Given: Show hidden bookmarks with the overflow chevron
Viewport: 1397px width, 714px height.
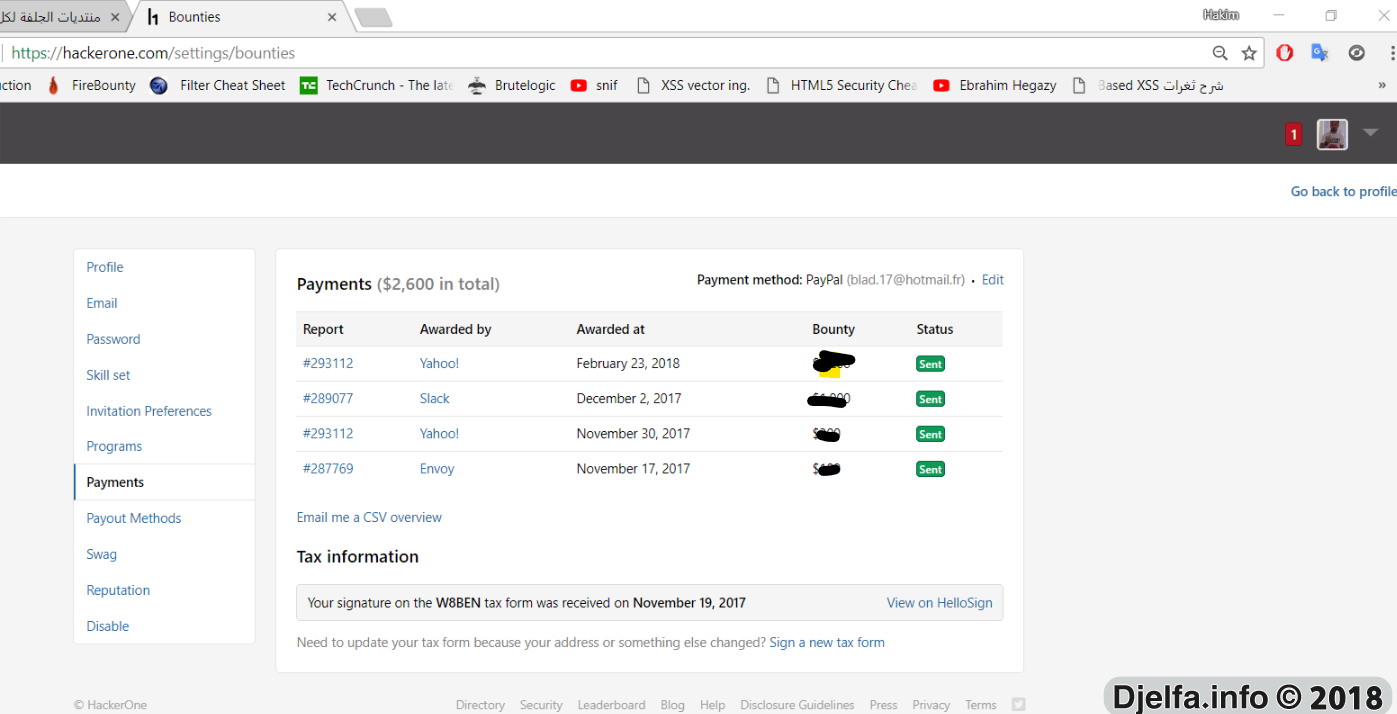Looking at the screenshot, I should [x=1382, y=85].
